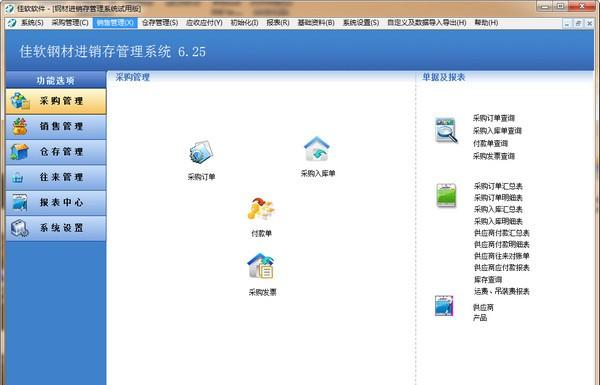The height and width of the screenshot is (385, 600).
Task: Click the 仓存管理 sidebar box icon
Action: click(x=20, y=152)
